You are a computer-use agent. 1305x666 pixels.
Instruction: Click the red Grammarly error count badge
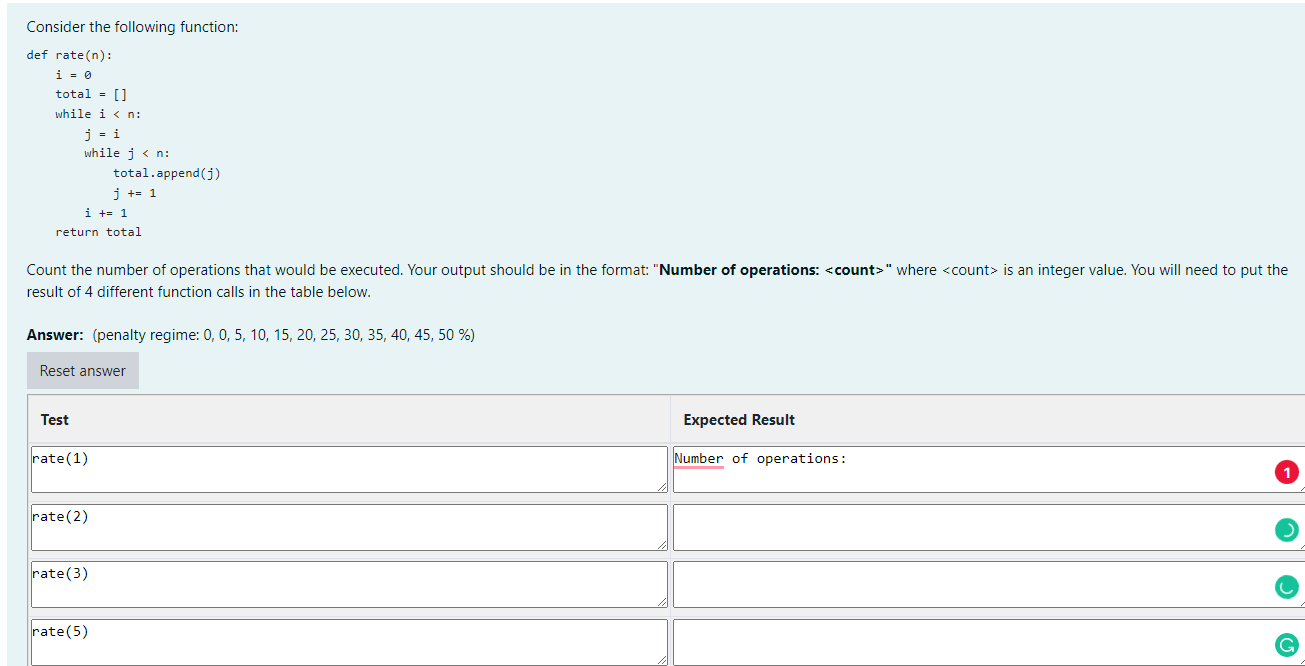pos(1287,473)
